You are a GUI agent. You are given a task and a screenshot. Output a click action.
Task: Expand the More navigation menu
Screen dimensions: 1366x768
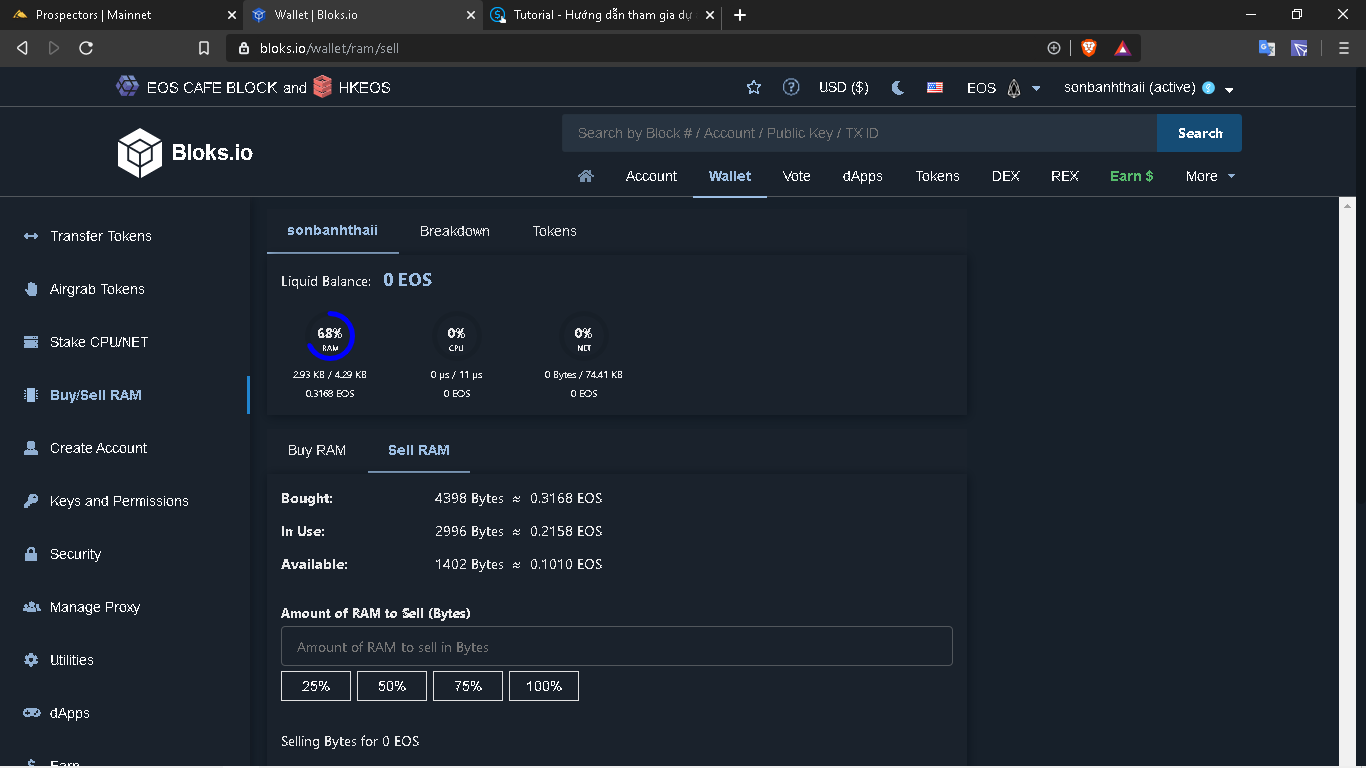tap(1210, 176)
